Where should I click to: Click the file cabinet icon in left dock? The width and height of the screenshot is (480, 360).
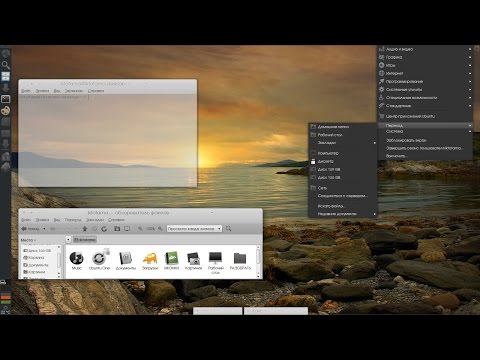tap(6, 76)
